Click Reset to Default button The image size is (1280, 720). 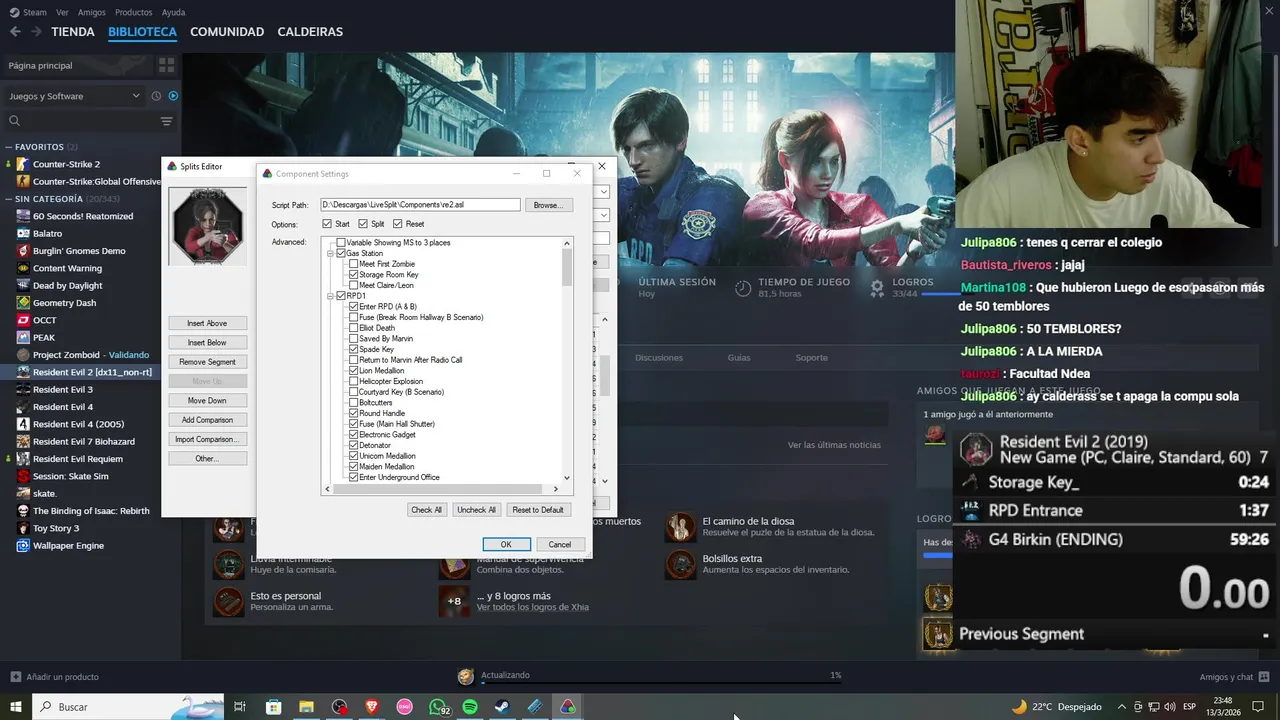pyautogui.click(x=538, y=510)
